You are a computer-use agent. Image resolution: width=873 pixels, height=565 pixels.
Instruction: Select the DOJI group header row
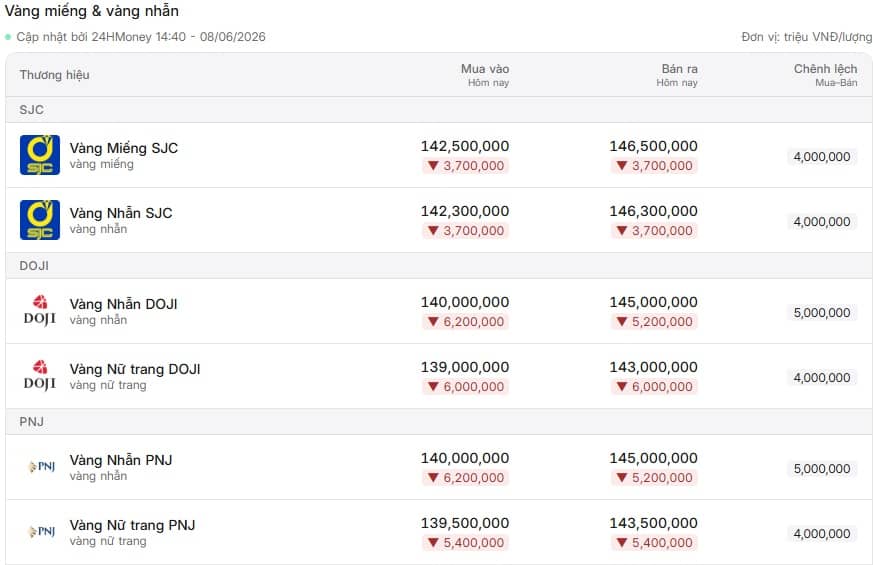439,266
